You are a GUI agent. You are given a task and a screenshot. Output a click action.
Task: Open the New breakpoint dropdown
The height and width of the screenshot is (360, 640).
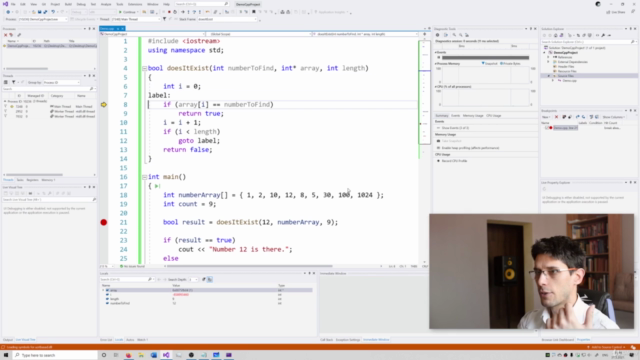(x=546, y=117)
